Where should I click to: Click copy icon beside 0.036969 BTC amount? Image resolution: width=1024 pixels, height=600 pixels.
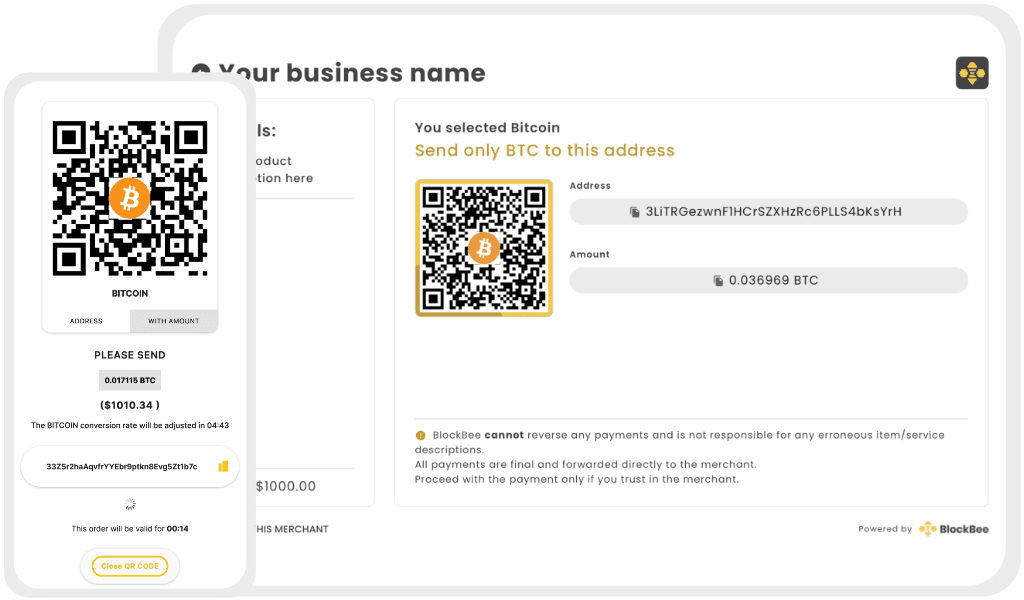click(718, 281)
